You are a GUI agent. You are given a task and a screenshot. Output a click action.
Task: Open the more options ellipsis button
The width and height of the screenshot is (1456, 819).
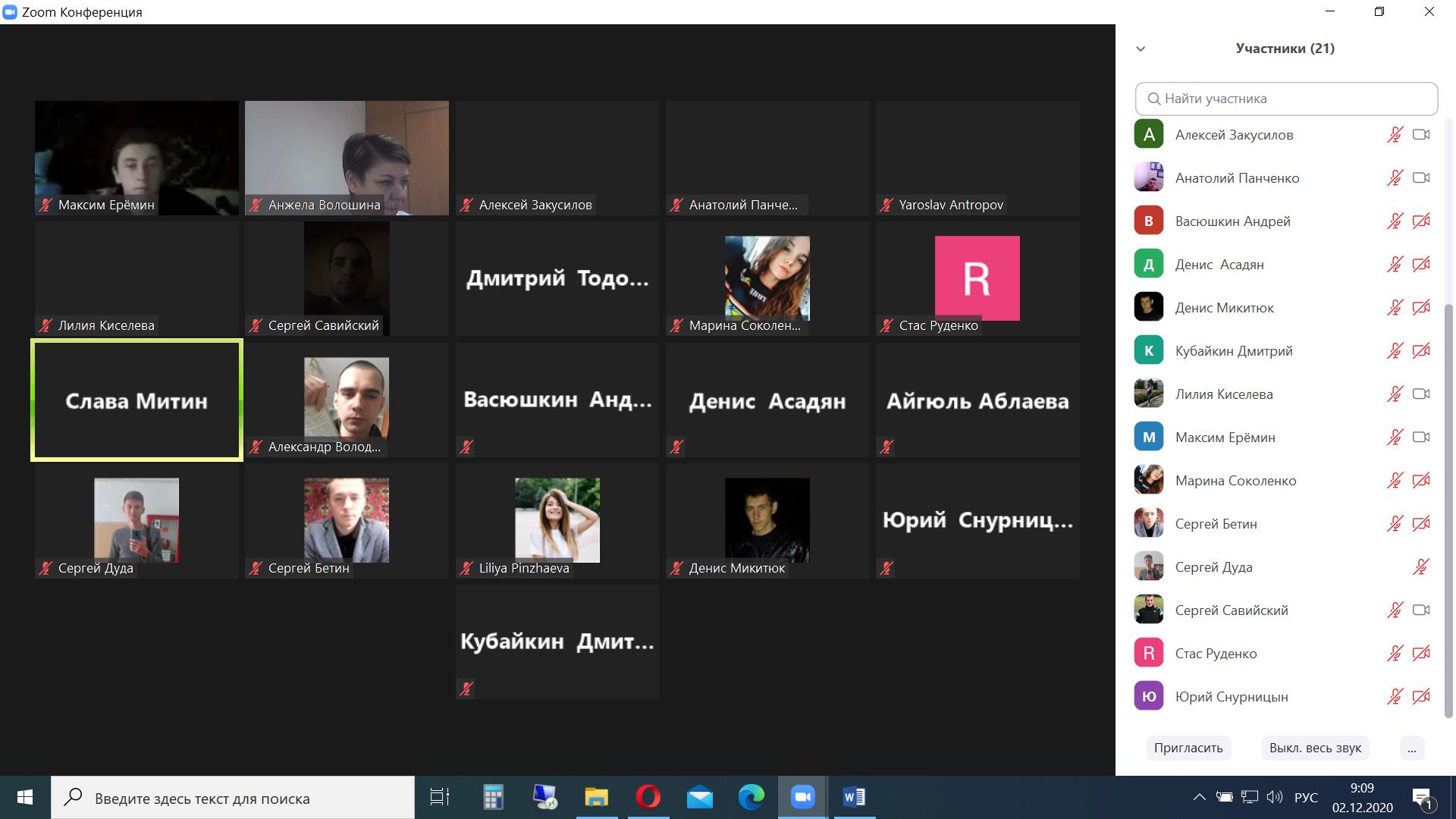1411,748
